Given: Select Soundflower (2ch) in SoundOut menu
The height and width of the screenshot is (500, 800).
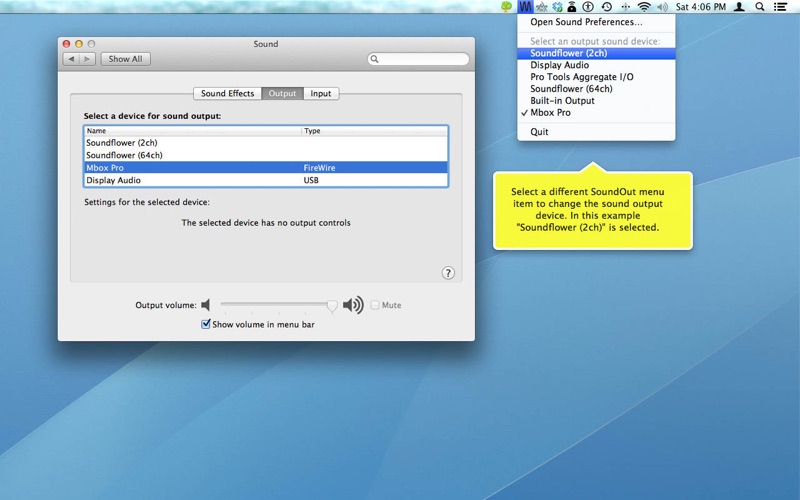Looking at the screenshot, I should click(596, 53).
